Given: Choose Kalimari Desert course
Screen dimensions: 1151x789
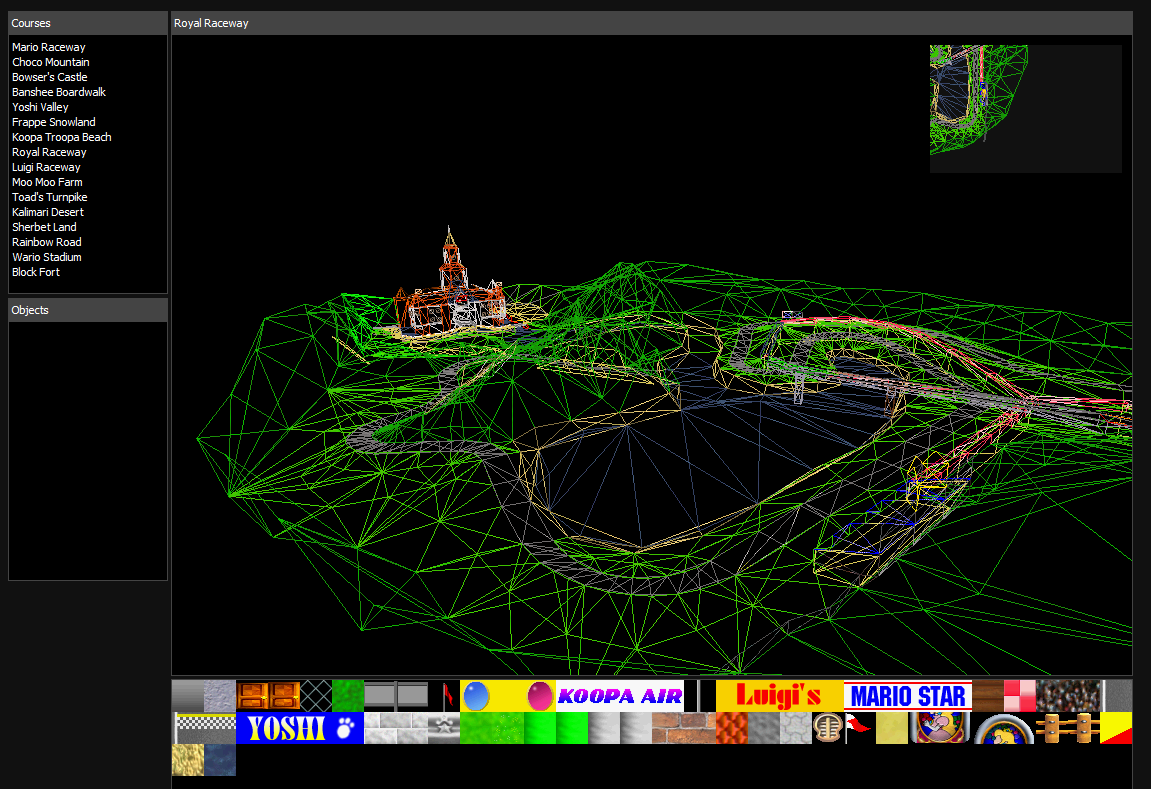Looking at the screenshot, I should point(48,212).
